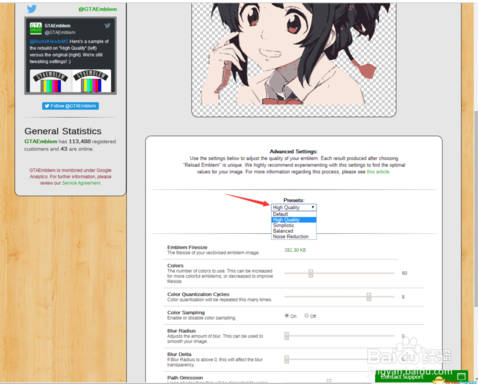Open the @GTAEmblem Twitter handle link
Screen dimensions: 478x384
98,9
